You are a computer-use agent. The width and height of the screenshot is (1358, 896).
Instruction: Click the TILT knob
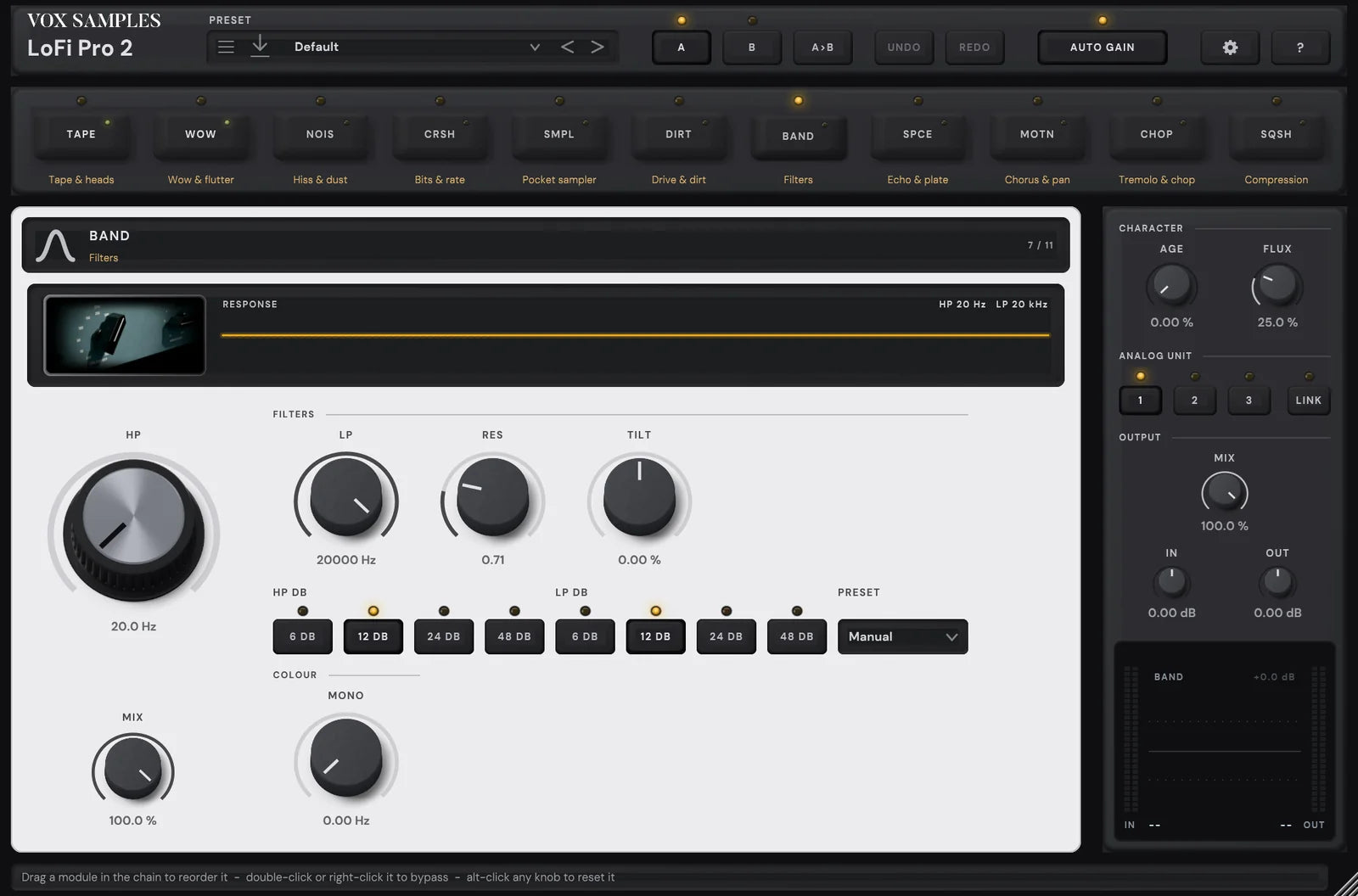click(639, 497)
